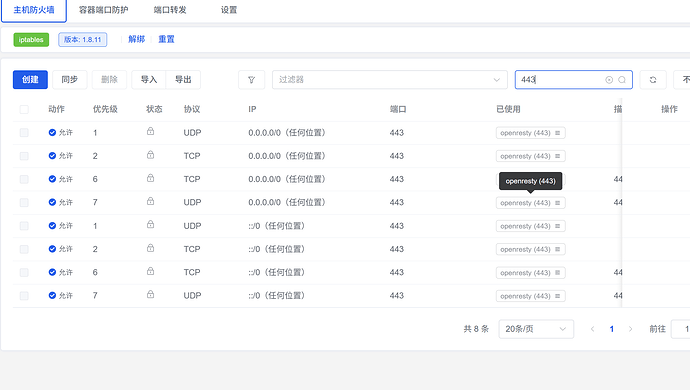Click the 删除 delete button
Screen dimensions: 690x390
109,80
